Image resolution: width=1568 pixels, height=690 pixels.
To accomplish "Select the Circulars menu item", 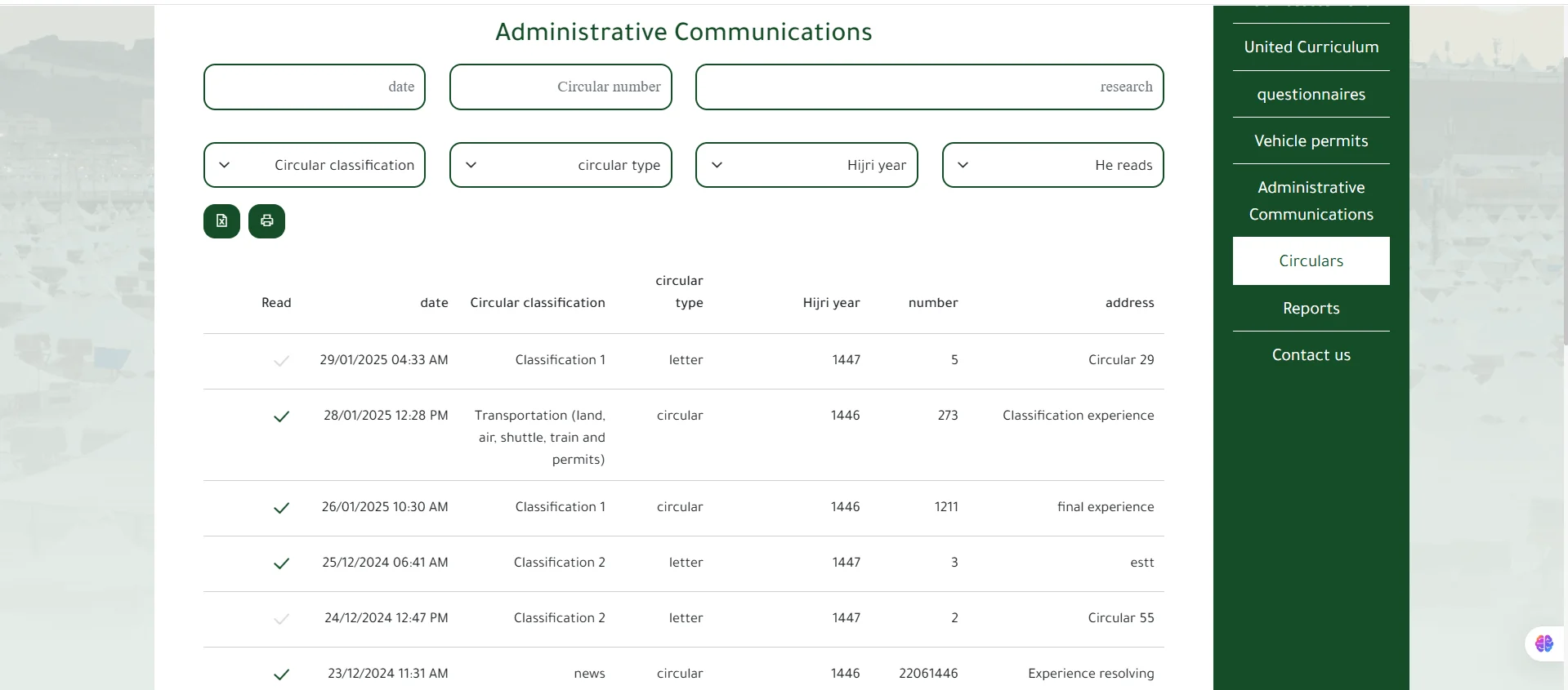I will (x=1311, y=261).
